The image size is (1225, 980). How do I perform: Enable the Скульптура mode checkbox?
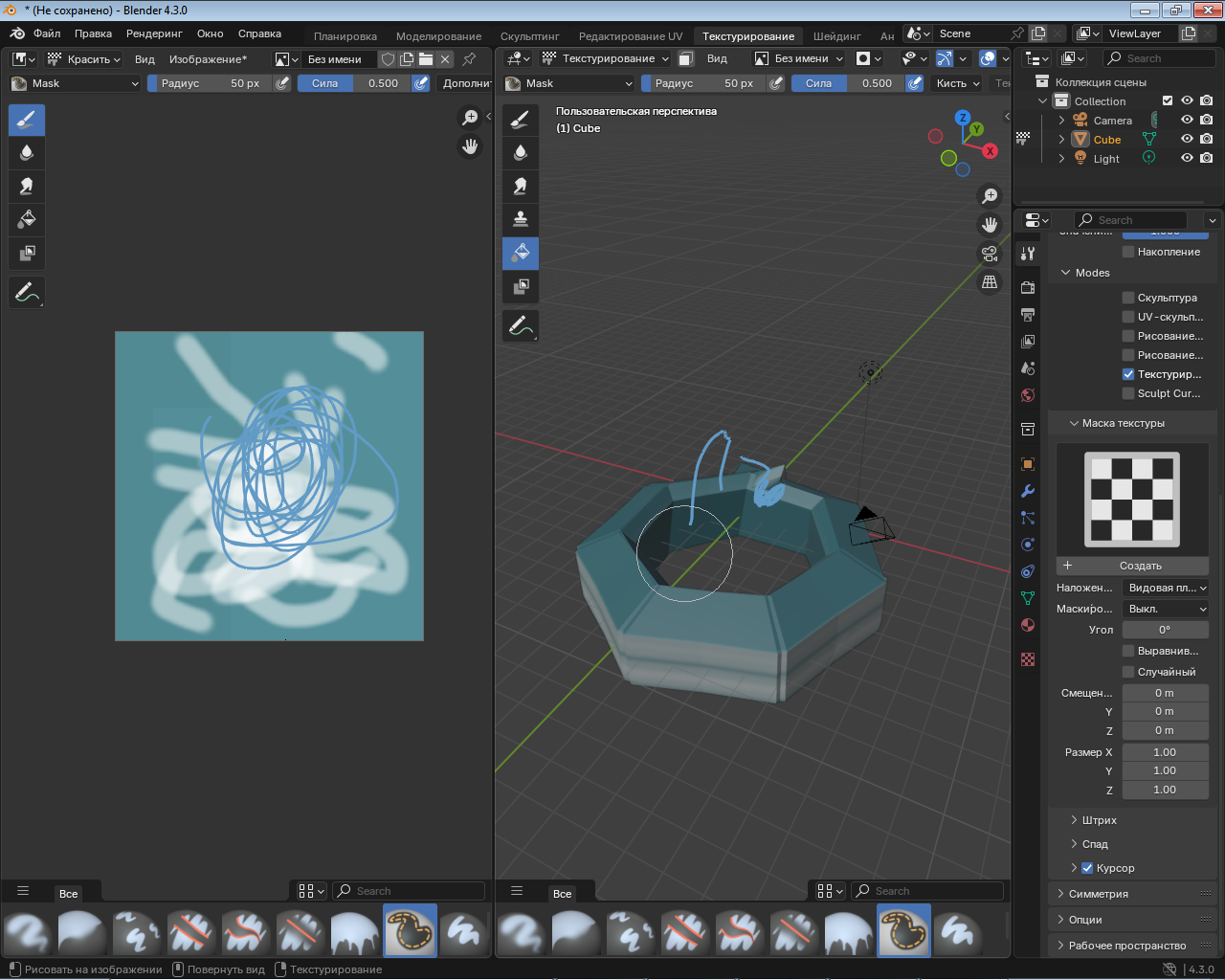(1128, 298)
